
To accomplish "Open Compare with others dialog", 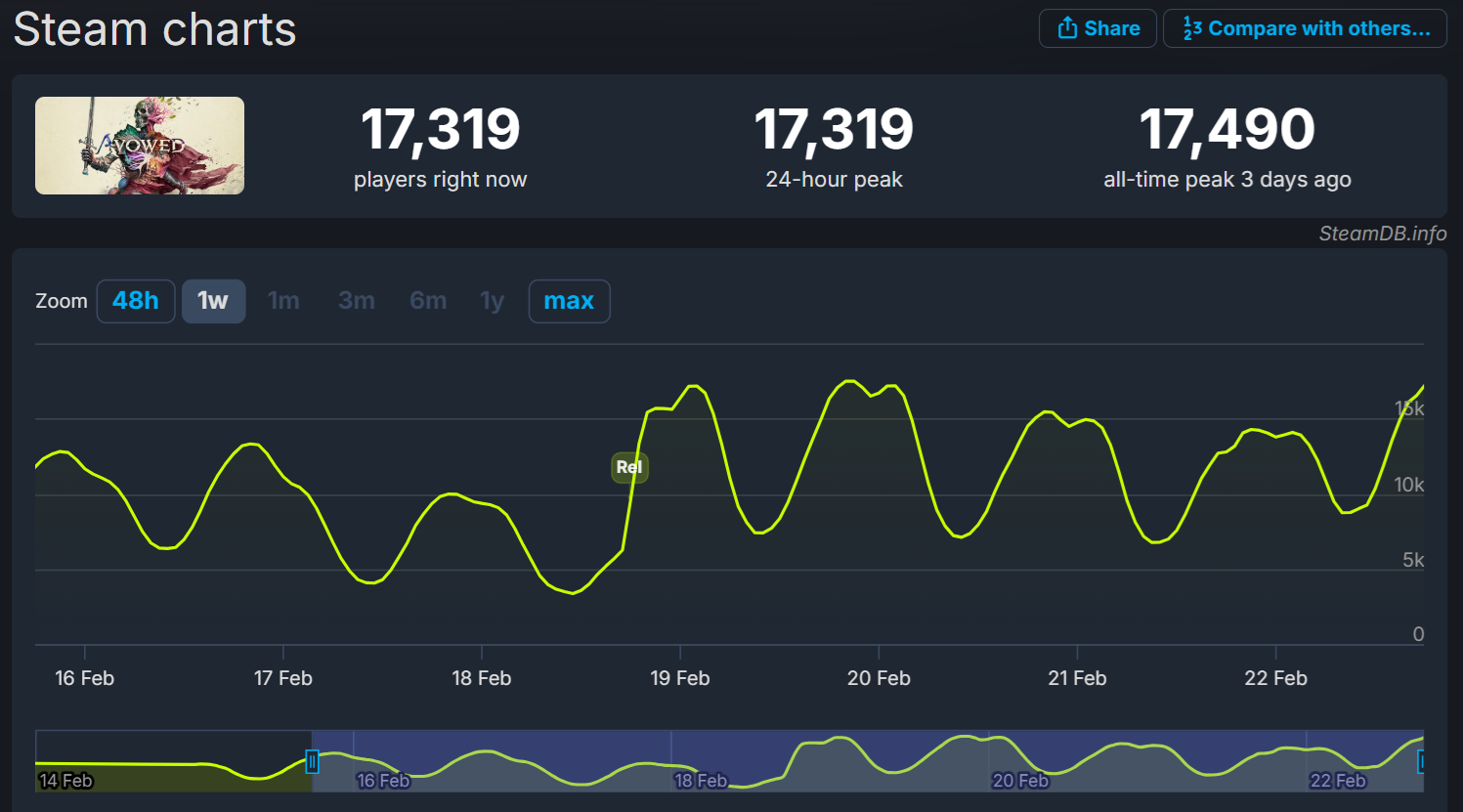I will pos(1305,28).
